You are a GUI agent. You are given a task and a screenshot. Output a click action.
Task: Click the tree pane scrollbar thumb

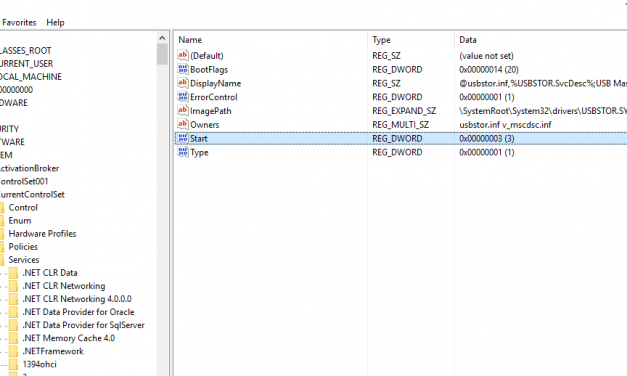coord(162,54)
